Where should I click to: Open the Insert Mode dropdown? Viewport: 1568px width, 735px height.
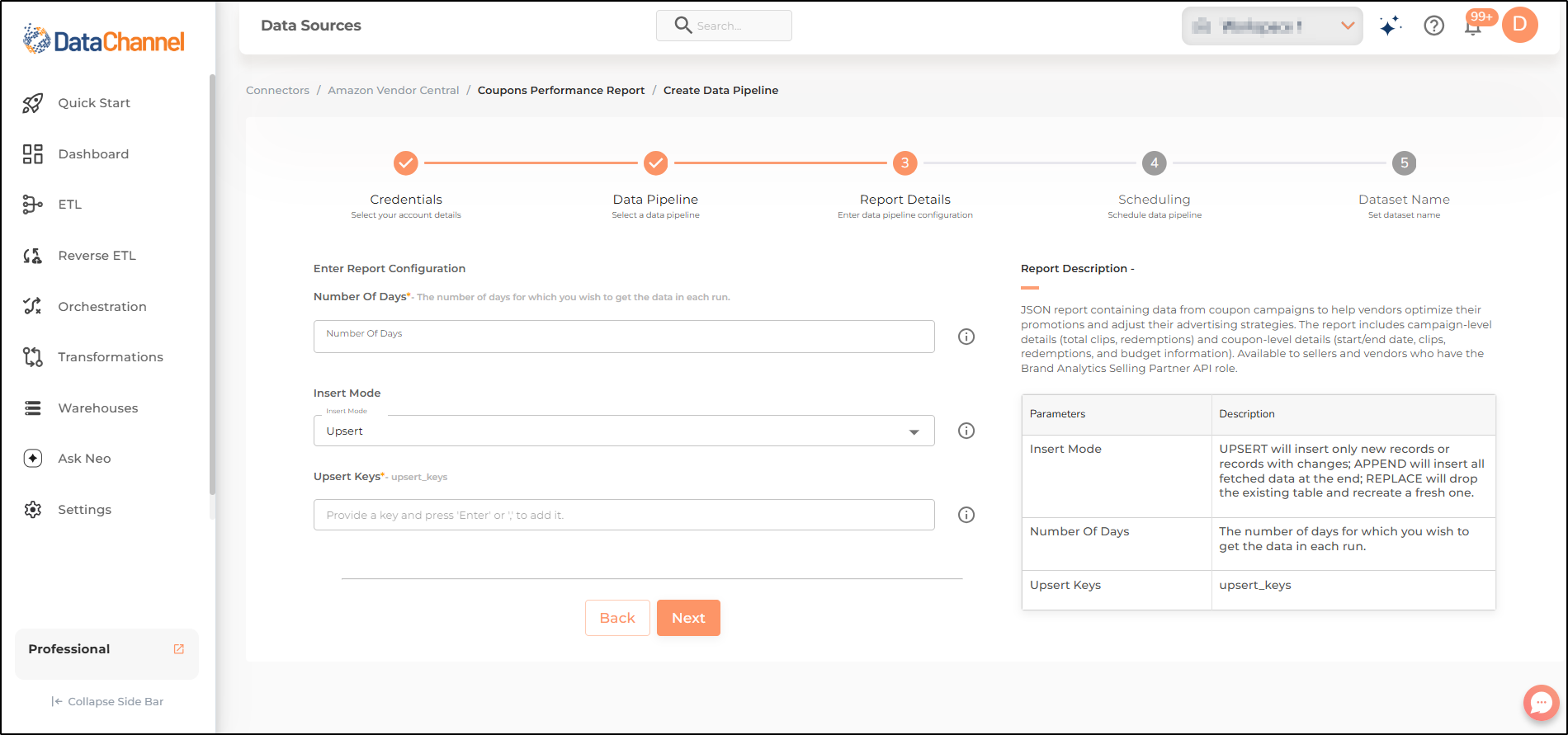(624, 431)
